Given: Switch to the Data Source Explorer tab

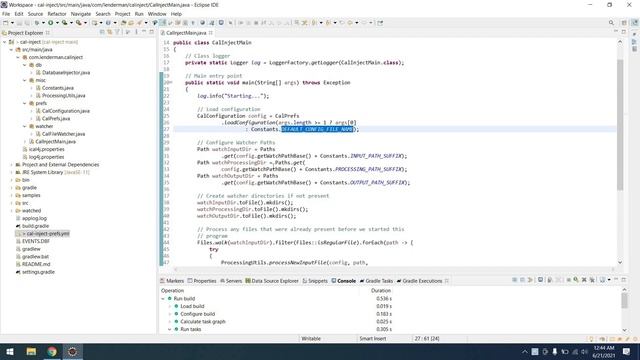Looking at the screenshot, I should 272,281.
